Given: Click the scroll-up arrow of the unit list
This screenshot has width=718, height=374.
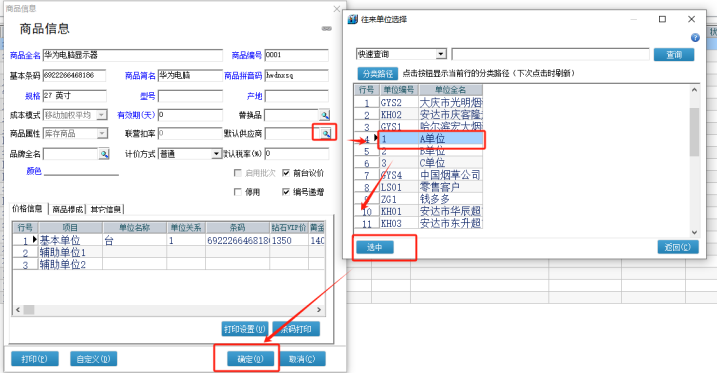Looking at the screenshot, I should (694, 90).
